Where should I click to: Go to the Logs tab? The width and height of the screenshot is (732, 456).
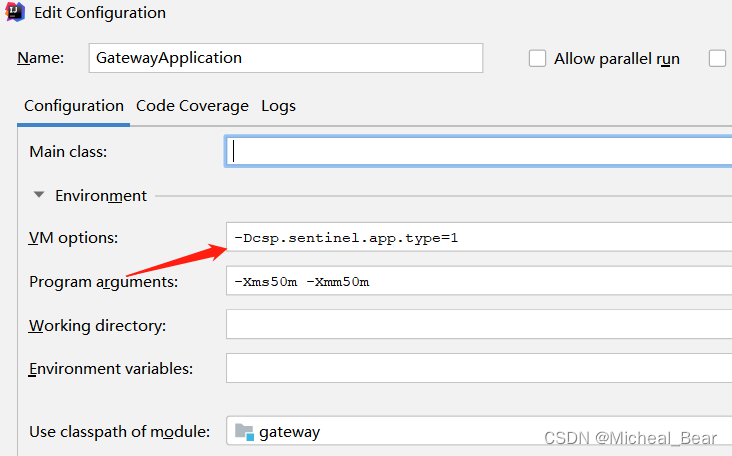278,106
